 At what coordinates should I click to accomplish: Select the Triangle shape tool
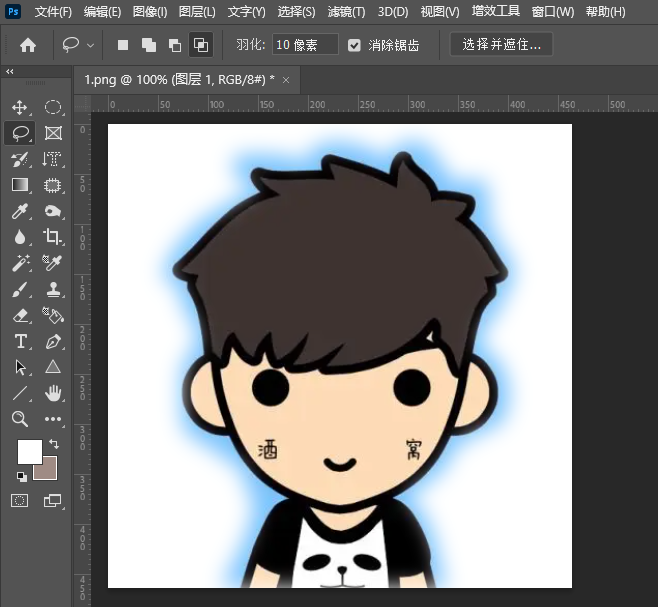coord(53,367)
